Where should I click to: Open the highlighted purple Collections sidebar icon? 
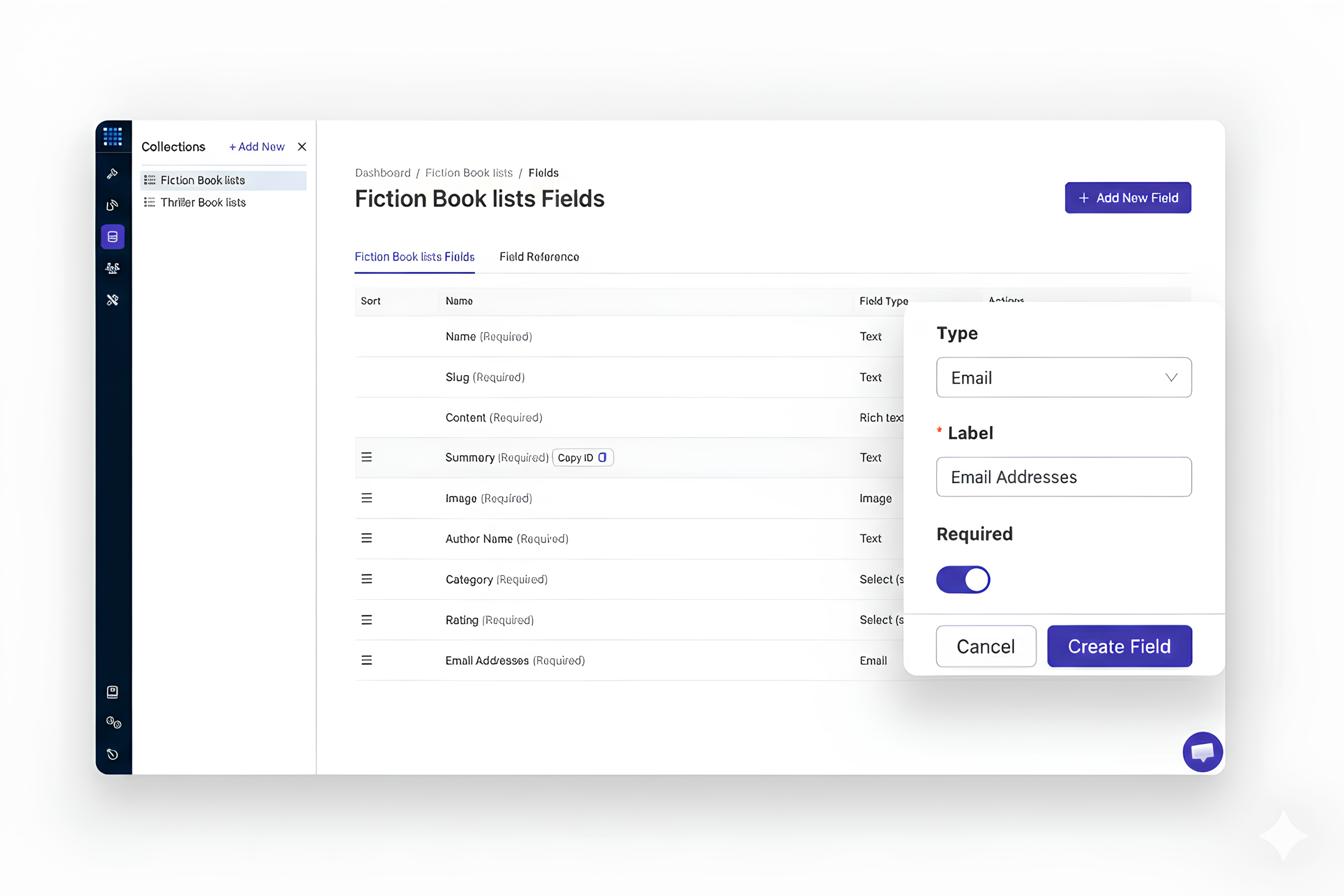[113, 236]
